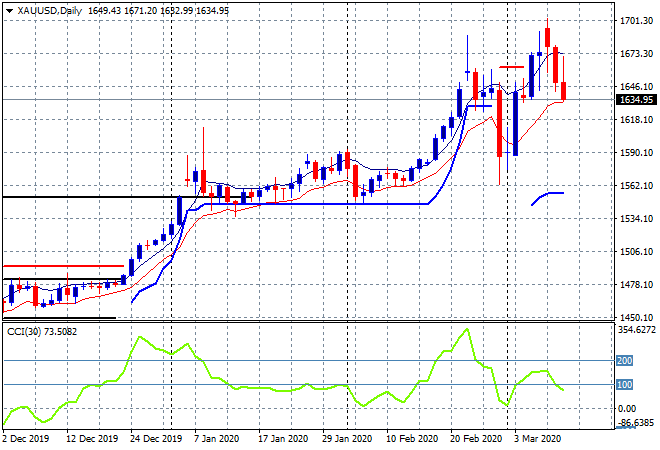Click the CCI 100 level label

pos(625,385)
